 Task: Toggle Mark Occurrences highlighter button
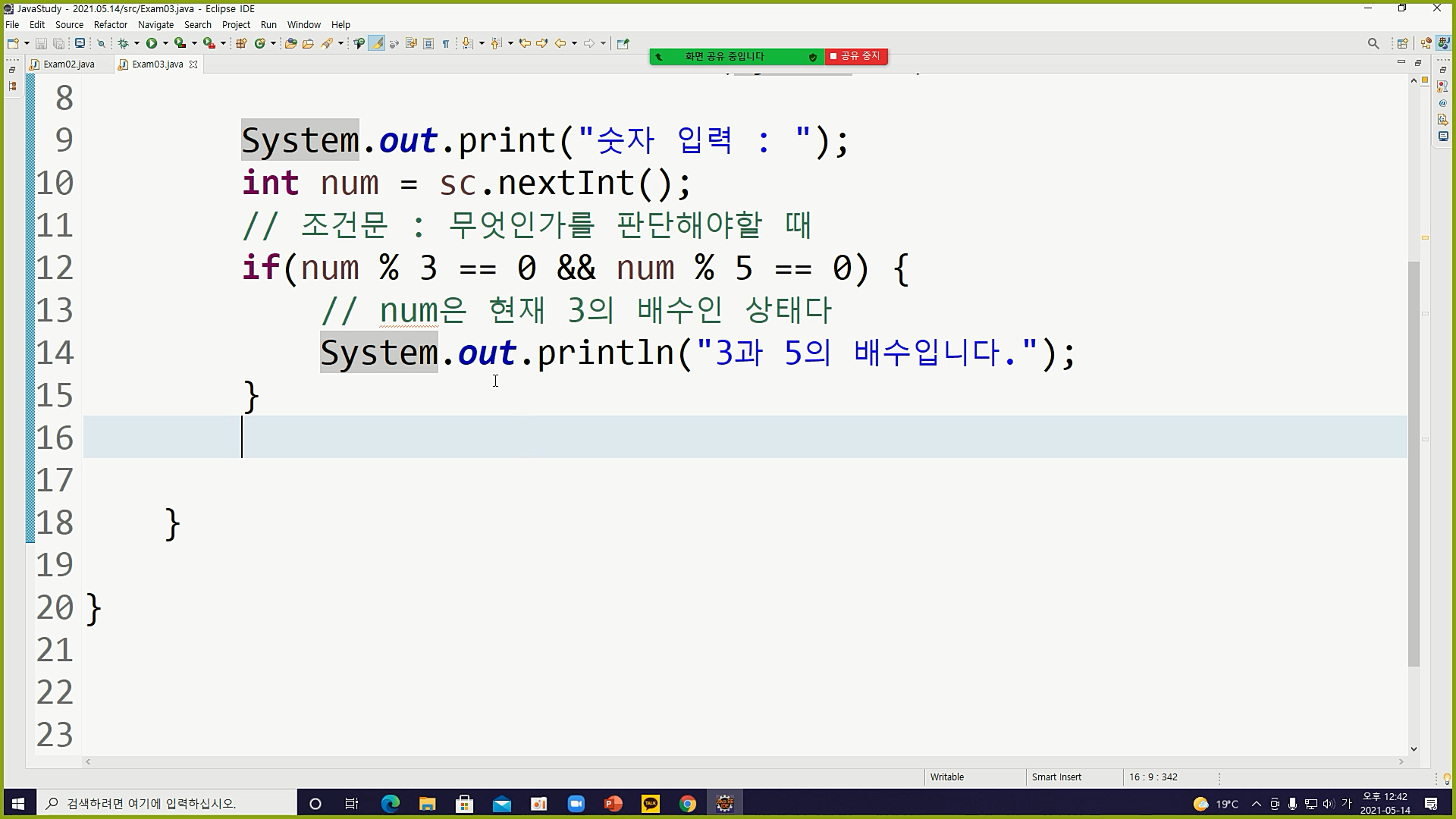(x=376, y=43)
